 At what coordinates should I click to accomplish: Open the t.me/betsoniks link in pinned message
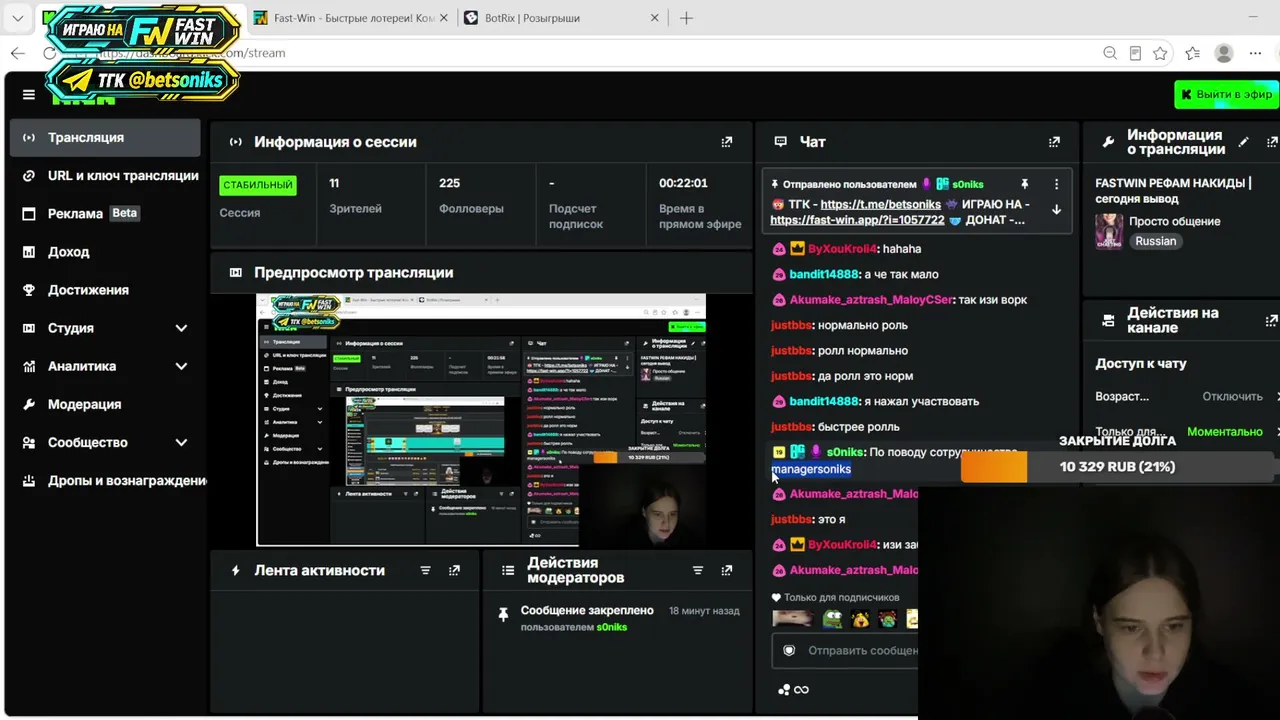tap(881, 204)
